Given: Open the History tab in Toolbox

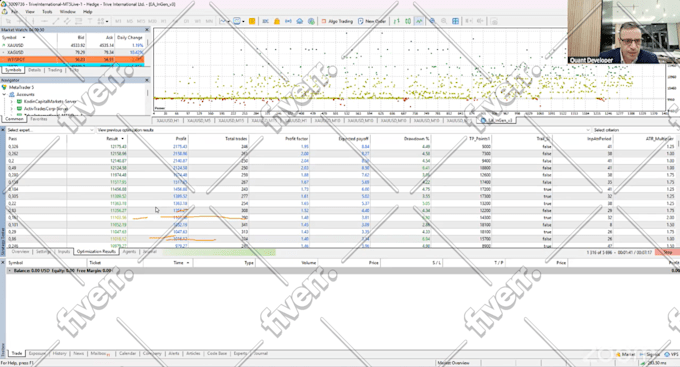Looking at the screenshot, I should 59,354.
